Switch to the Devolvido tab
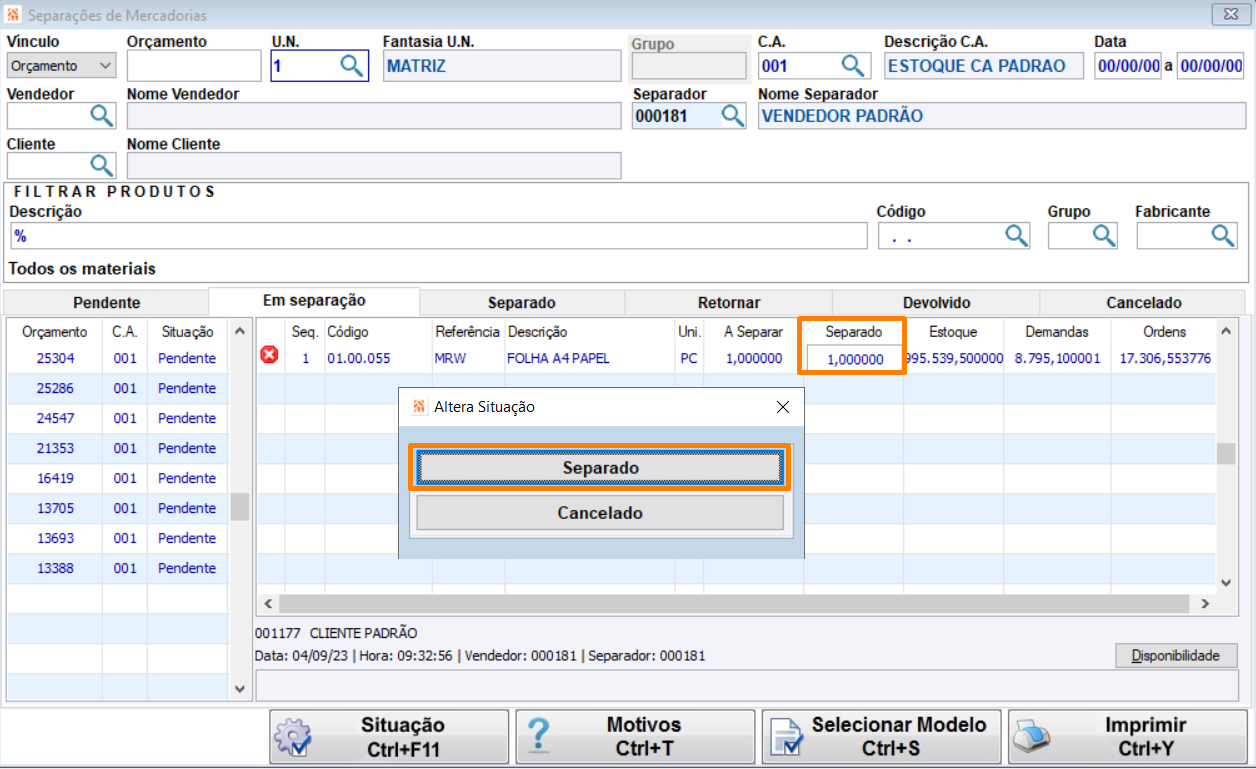Screen dimensions: 1256x769 tap(936, 302)
